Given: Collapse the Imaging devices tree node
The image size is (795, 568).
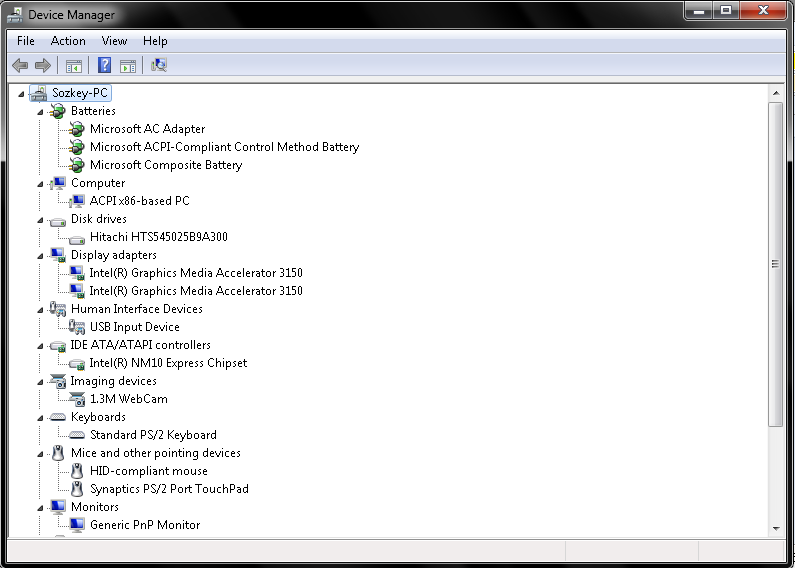Looking at the screenshot, I should coord(41,382).
